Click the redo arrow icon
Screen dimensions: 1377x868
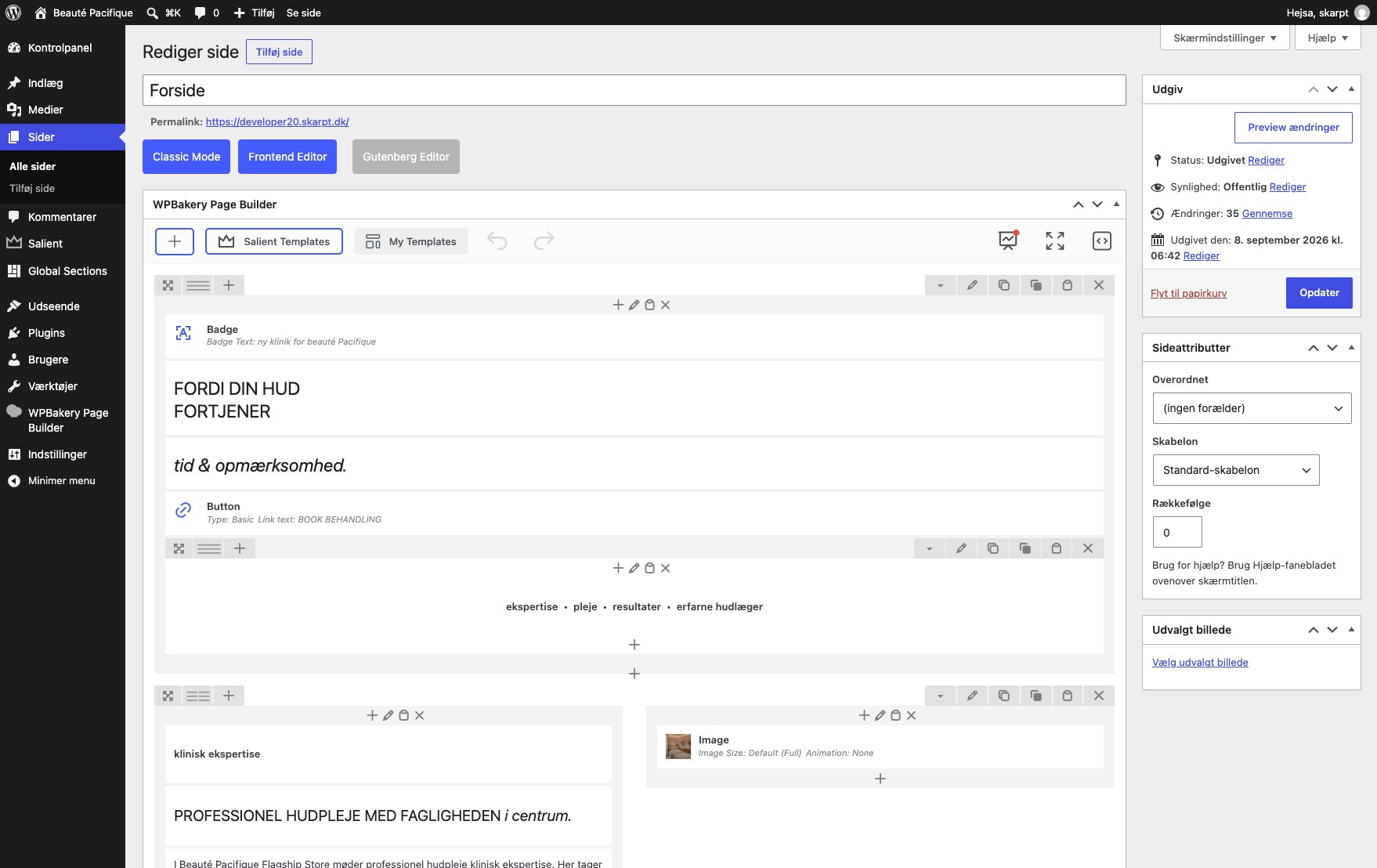point(544,241)
